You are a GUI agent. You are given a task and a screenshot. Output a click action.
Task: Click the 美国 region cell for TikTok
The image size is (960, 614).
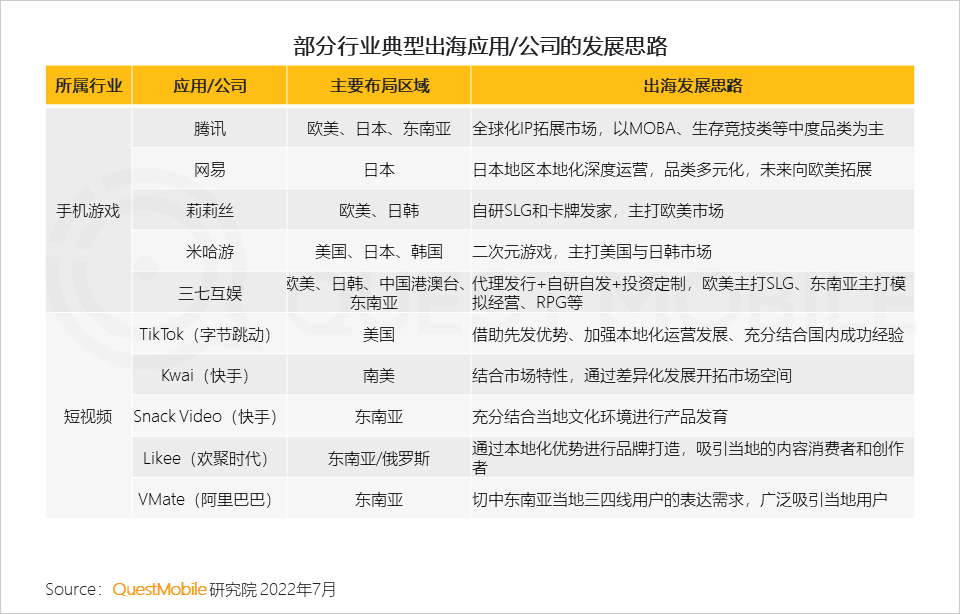click(x=380, y=334)
